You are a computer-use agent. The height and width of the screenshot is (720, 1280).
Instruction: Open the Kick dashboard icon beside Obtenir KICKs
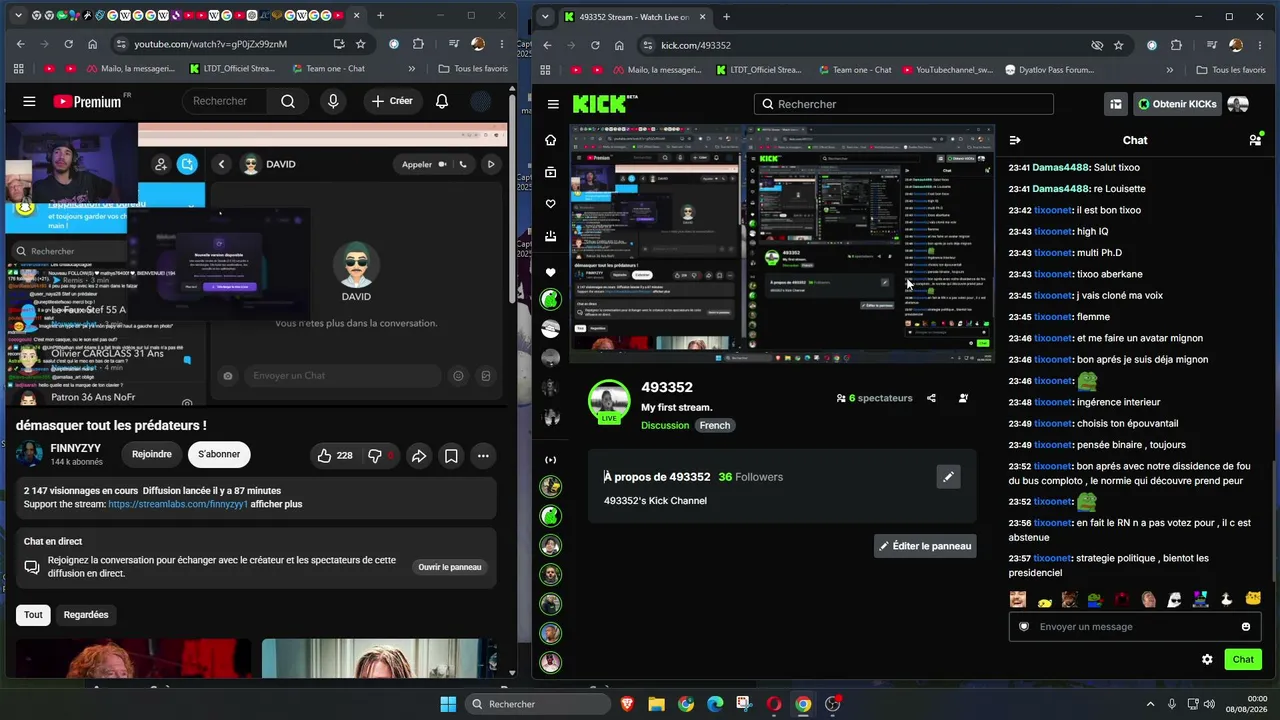click(1116, 104)
